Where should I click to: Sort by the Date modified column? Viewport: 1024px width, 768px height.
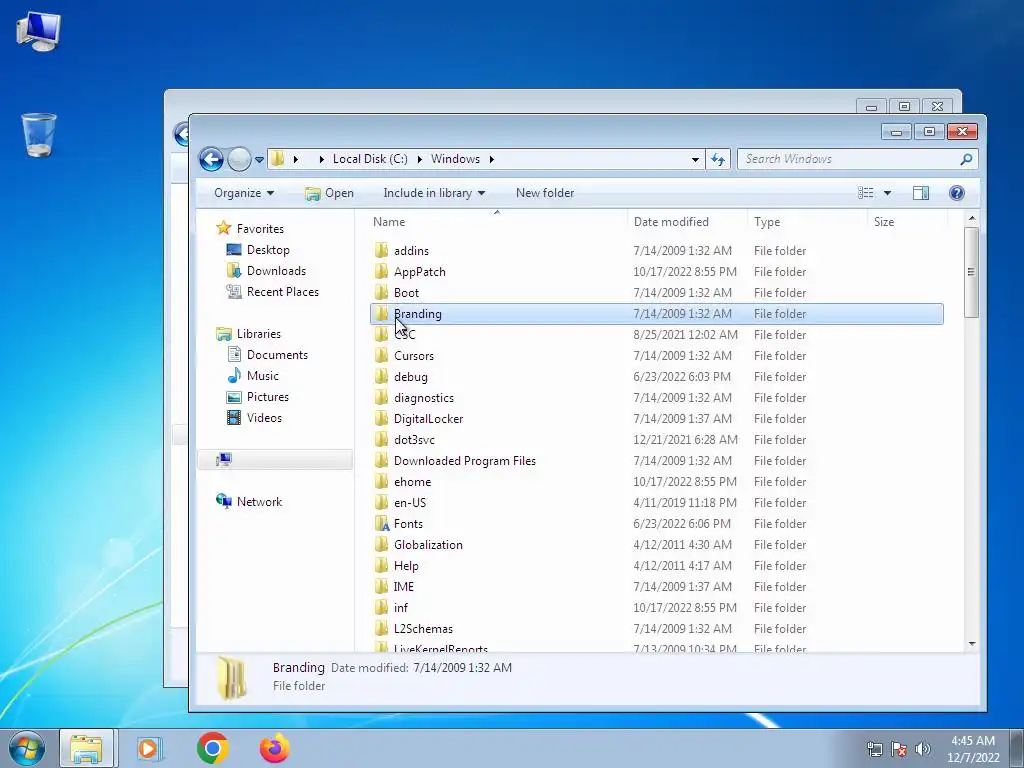(671, 221)
